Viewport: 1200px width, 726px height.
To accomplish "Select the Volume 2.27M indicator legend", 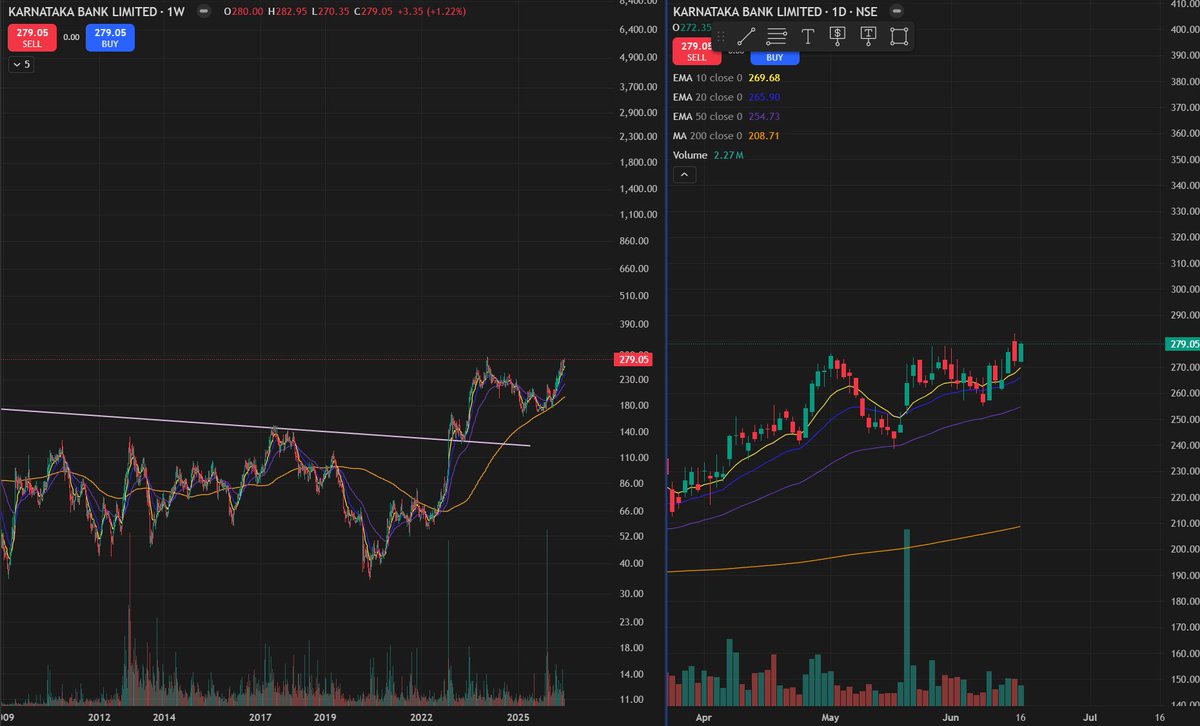I will coord(708,155).
